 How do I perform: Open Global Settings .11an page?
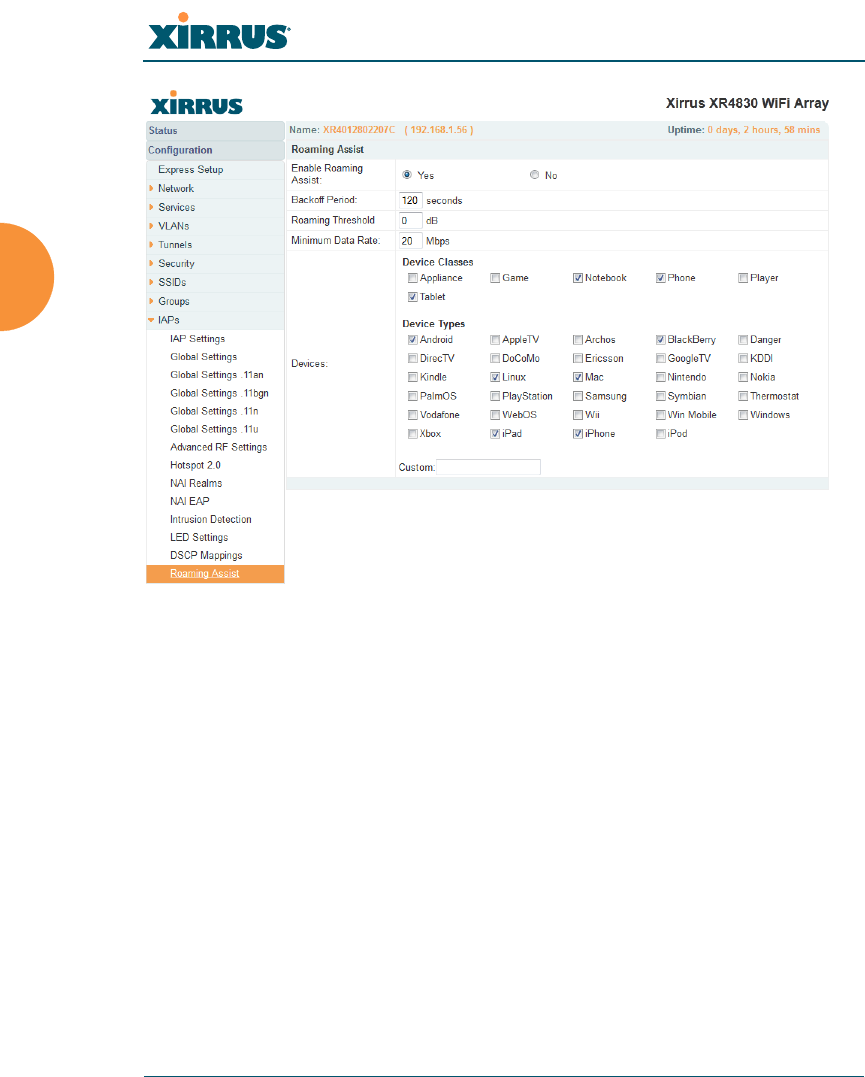point(216,375)
